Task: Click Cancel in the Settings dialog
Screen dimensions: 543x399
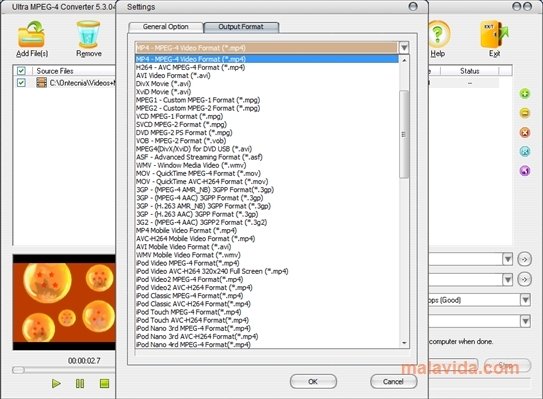Action: [393, 381]
